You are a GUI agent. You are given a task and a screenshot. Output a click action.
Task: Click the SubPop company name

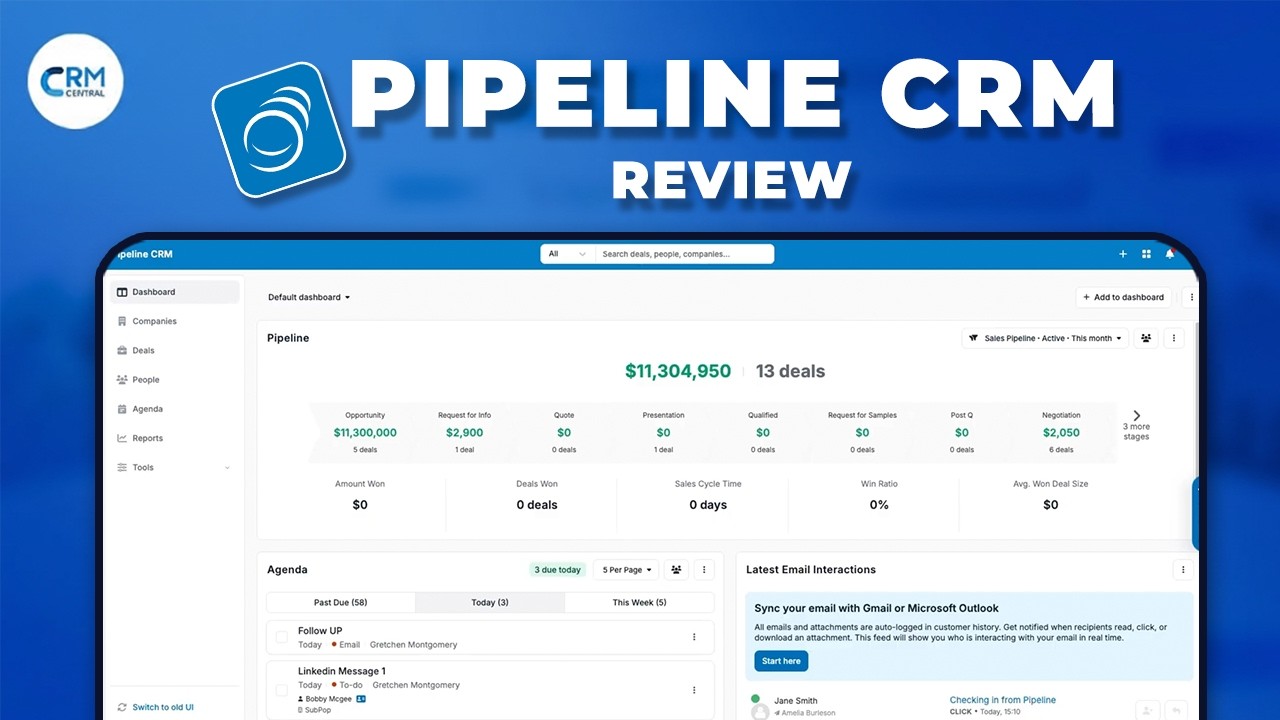[x=319, y=710]
